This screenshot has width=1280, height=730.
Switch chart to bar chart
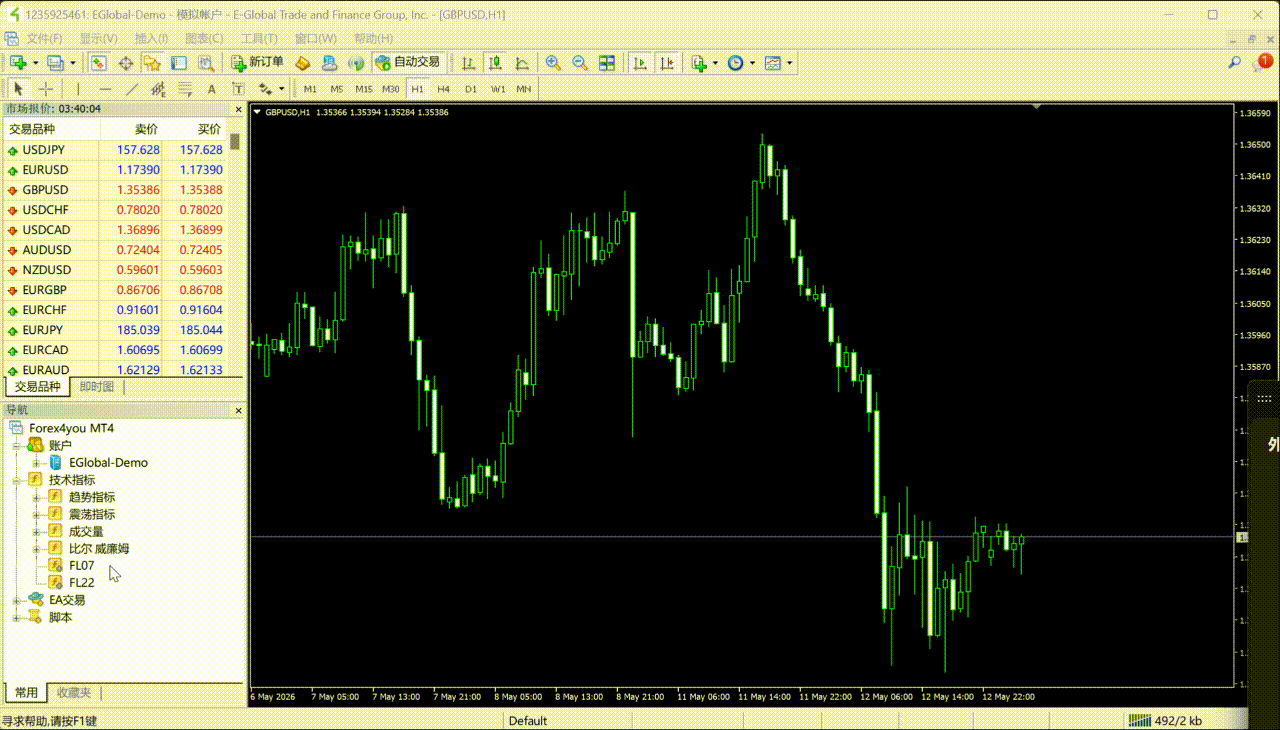pos(468,62)
